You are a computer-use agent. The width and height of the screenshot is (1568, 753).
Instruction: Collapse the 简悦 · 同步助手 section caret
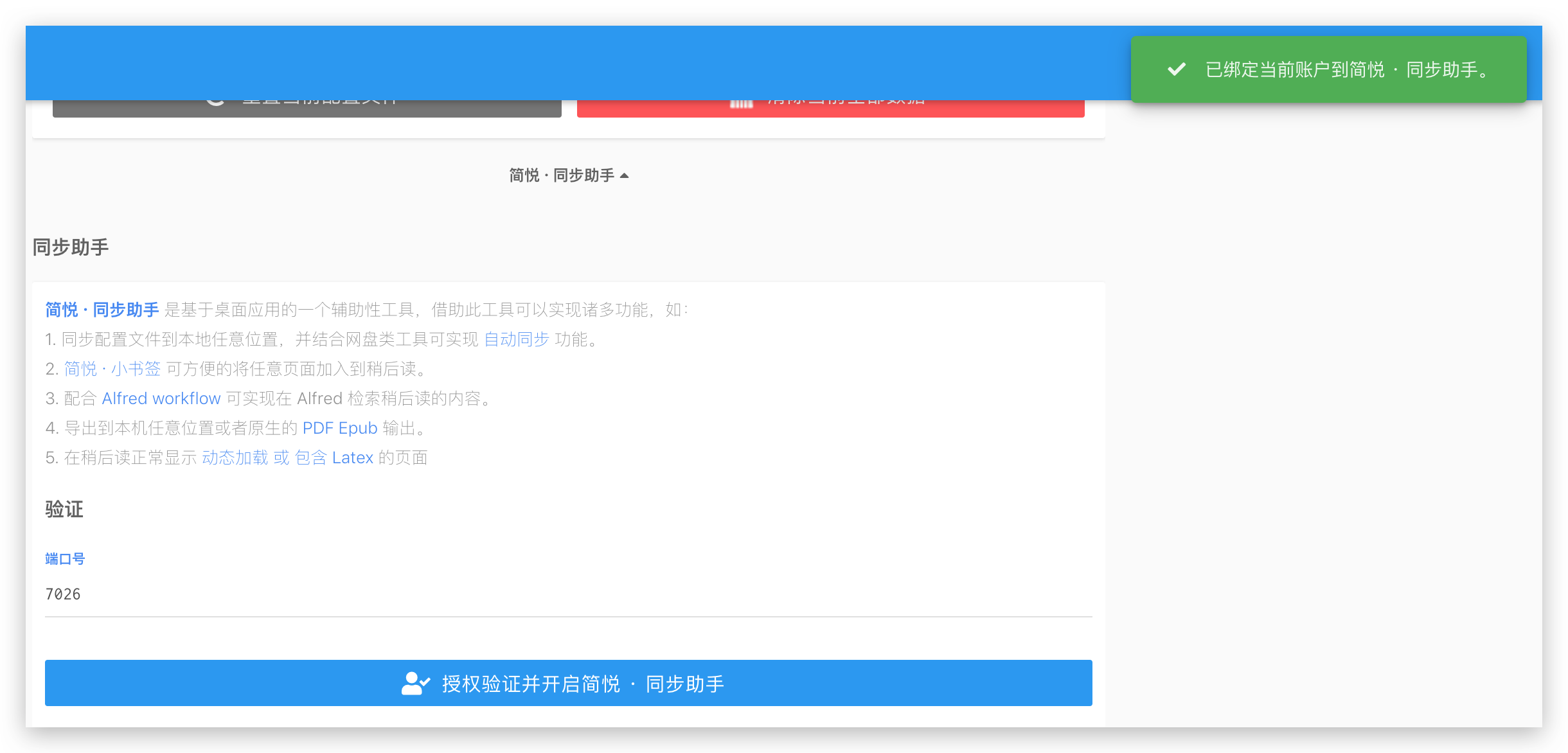pos(624,175)
